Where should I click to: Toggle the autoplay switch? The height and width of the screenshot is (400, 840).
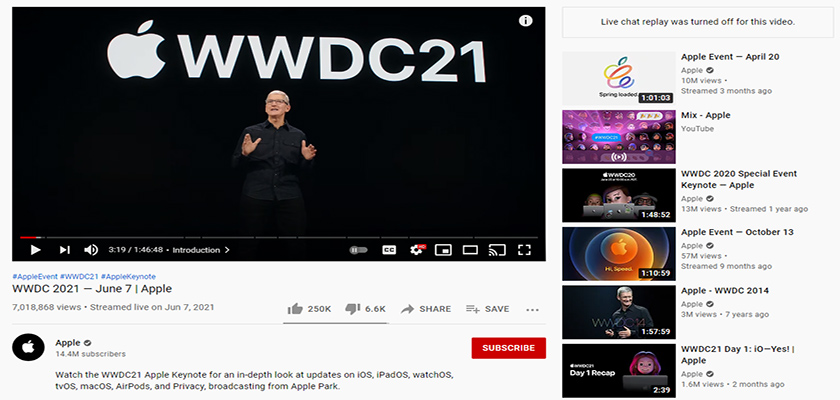click(358, 250)
